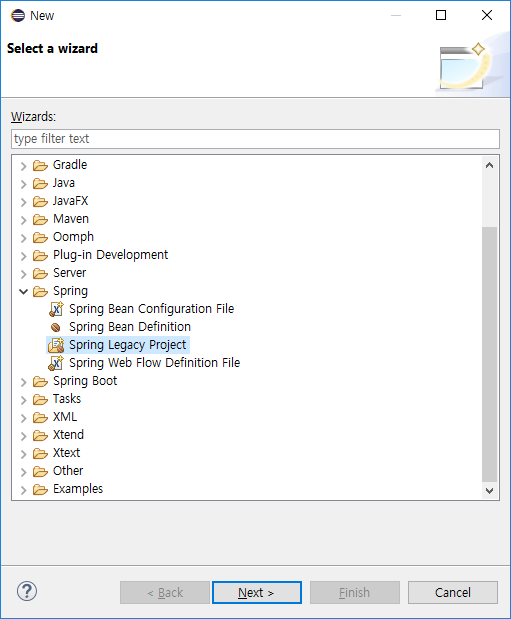The width and height of the screenshot is (511, 619).
Task: Click the Spring Legacy Project icon
Action: coord(56,345)
